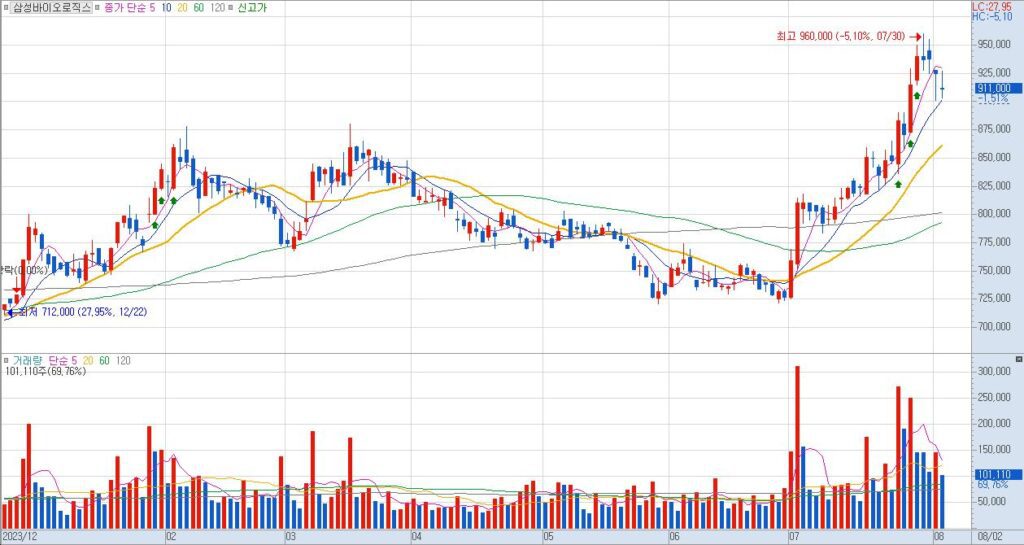Click the blue 911,000 current price tag

pos(999,88)
